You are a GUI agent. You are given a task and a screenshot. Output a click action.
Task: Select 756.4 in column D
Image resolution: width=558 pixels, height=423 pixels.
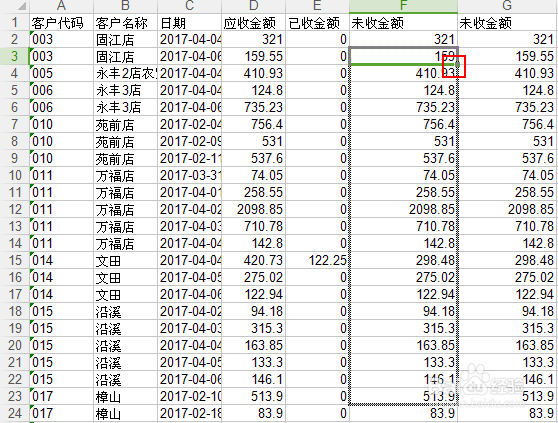point(253,124)
